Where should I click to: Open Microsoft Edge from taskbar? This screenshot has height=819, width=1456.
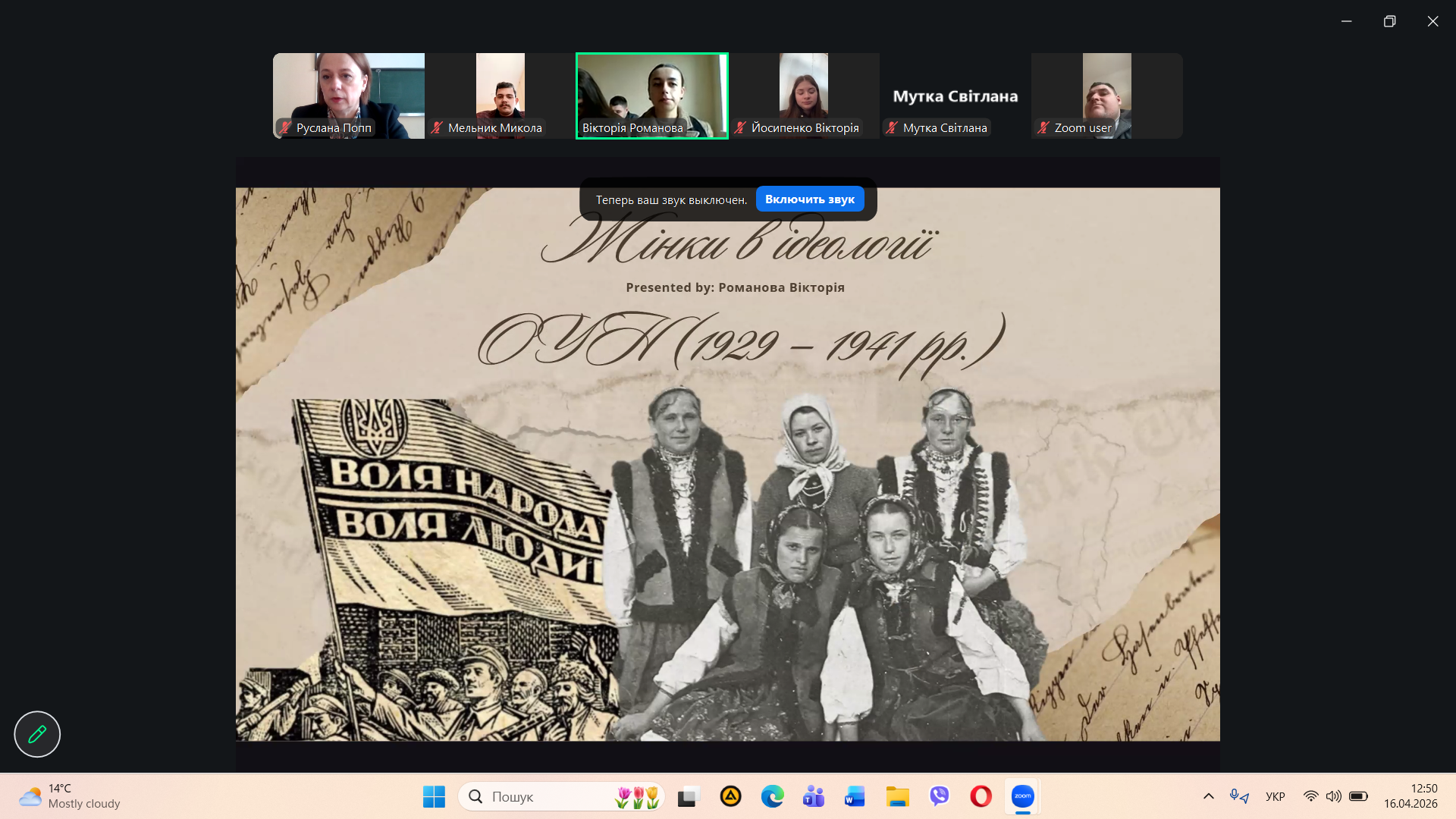(772, 796)
